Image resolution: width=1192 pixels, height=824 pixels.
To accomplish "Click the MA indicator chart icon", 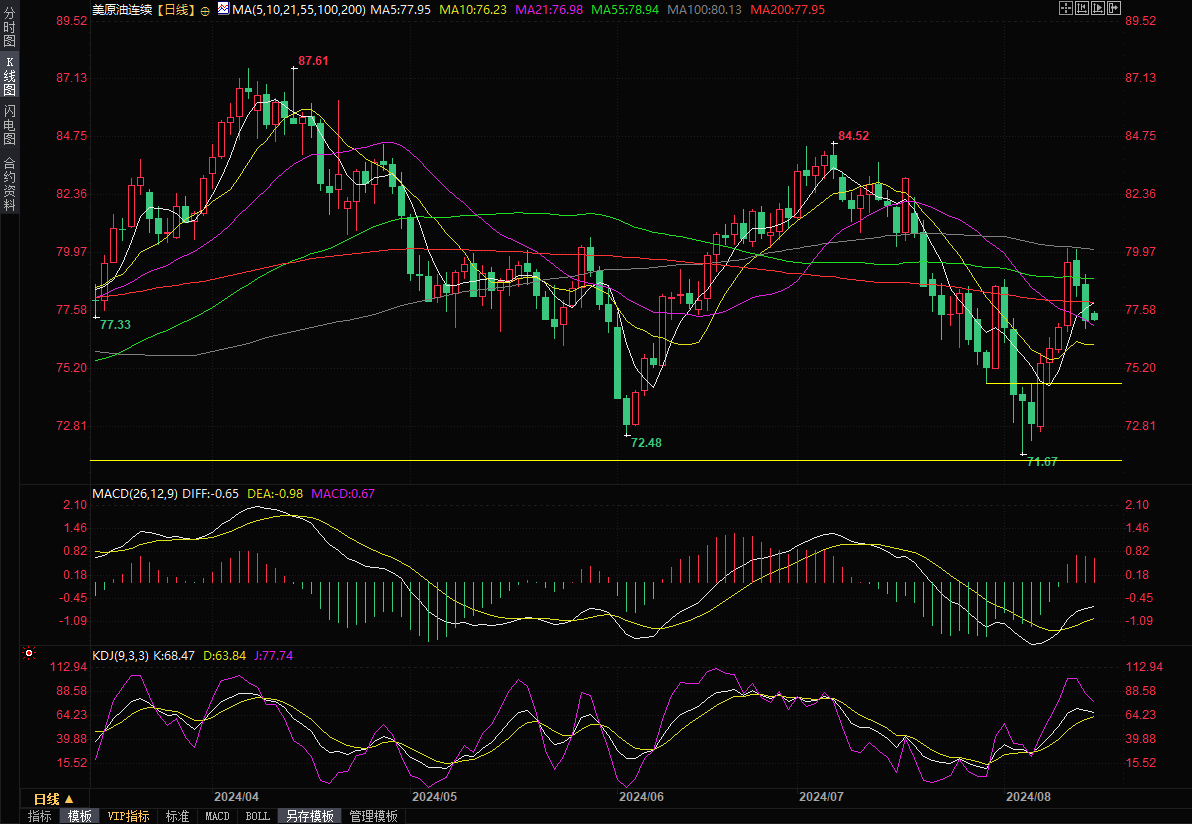I will [x=222, y=9].
